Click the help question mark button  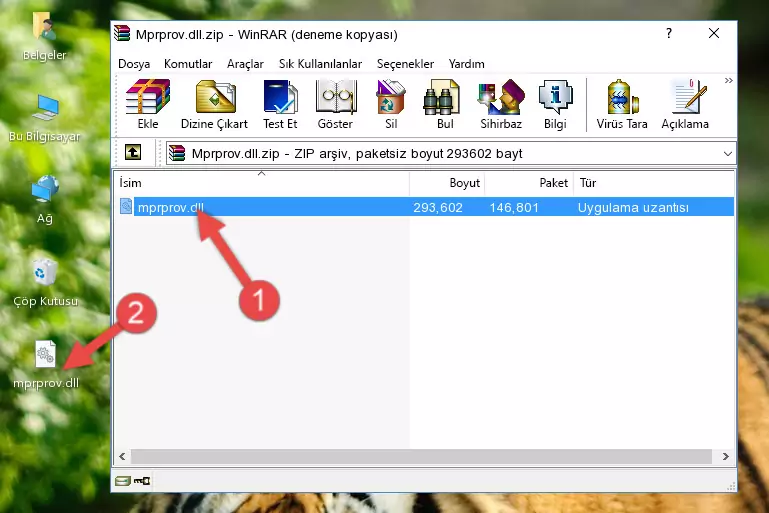pyautogui.click(x=668, y=33)
